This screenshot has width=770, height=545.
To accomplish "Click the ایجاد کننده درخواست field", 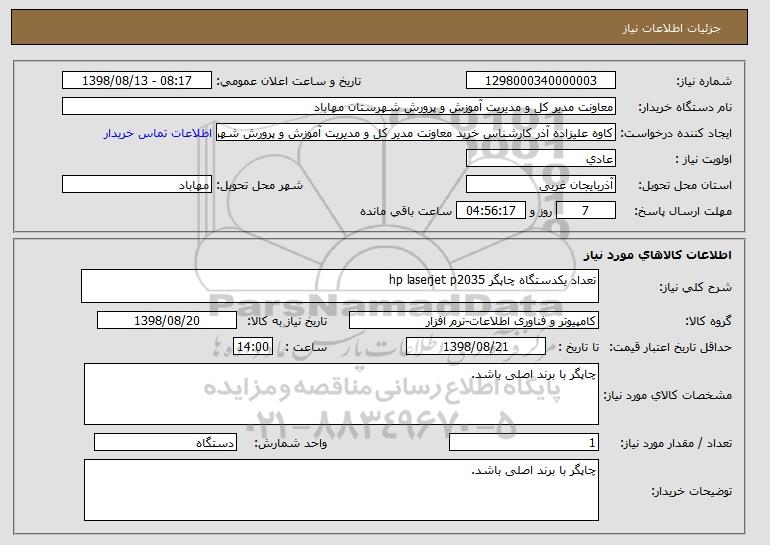I will [416, 133].
